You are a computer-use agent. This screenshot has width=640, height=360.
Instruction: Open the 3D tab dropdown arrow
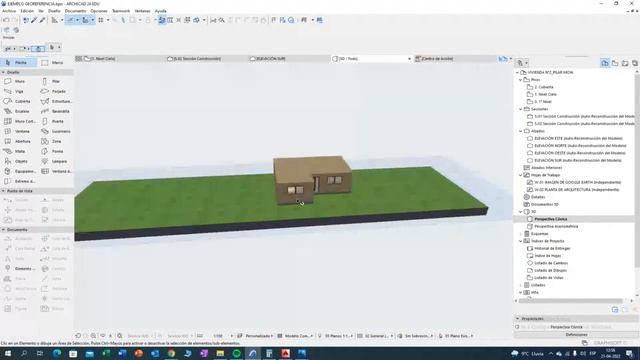[409, 59]
